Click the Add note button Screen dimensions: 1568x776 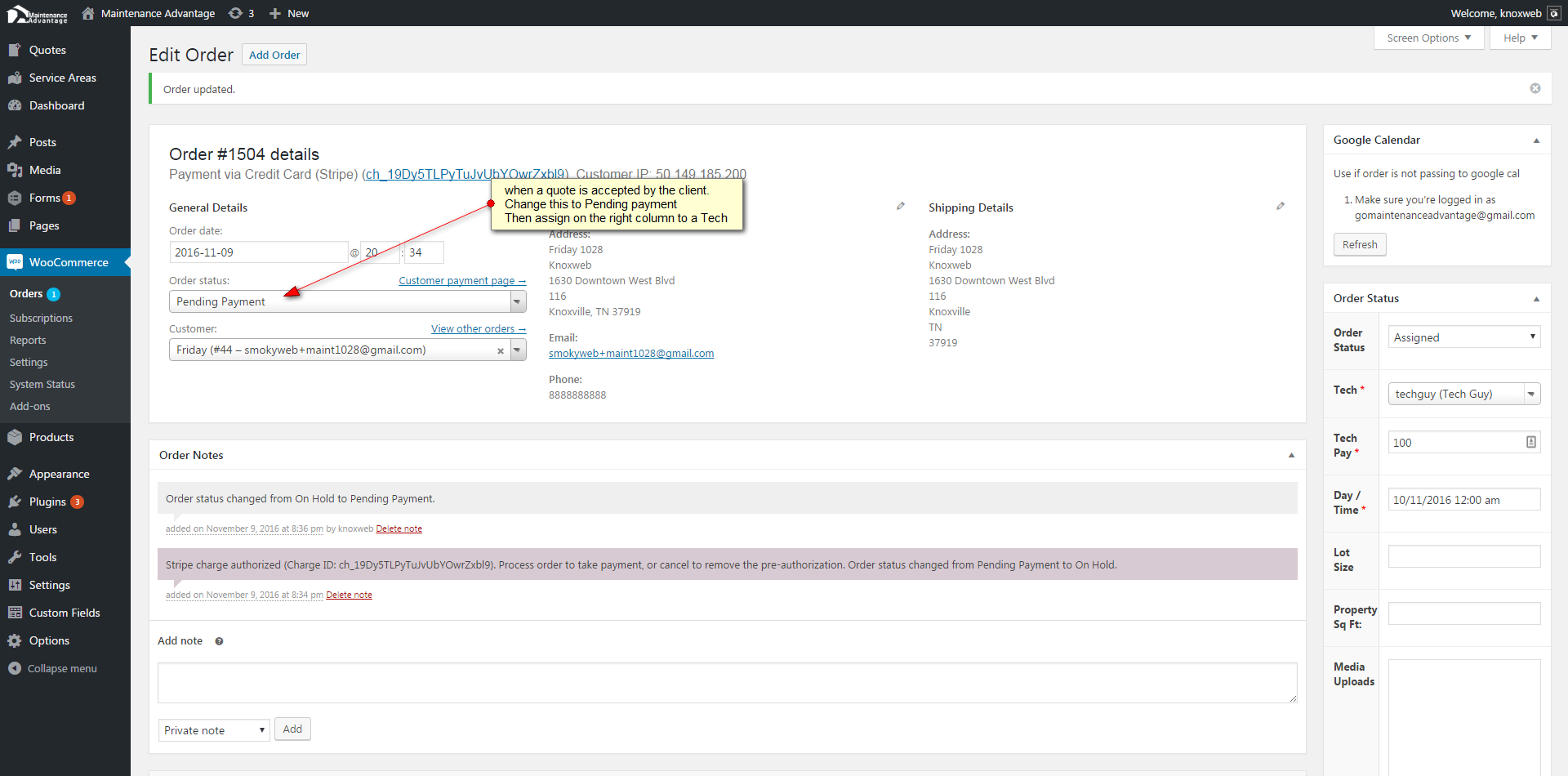292,729
